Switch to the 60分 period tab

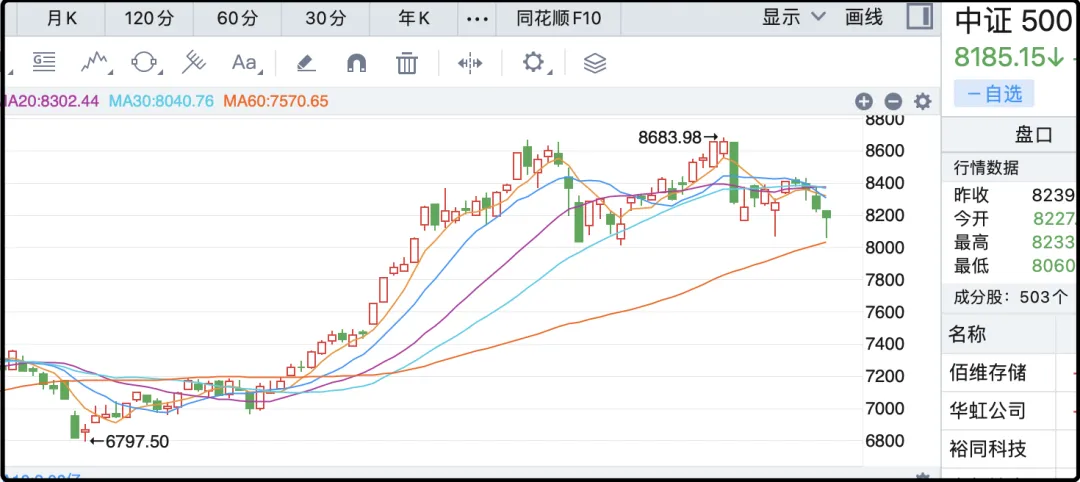(x=236, y=18)
